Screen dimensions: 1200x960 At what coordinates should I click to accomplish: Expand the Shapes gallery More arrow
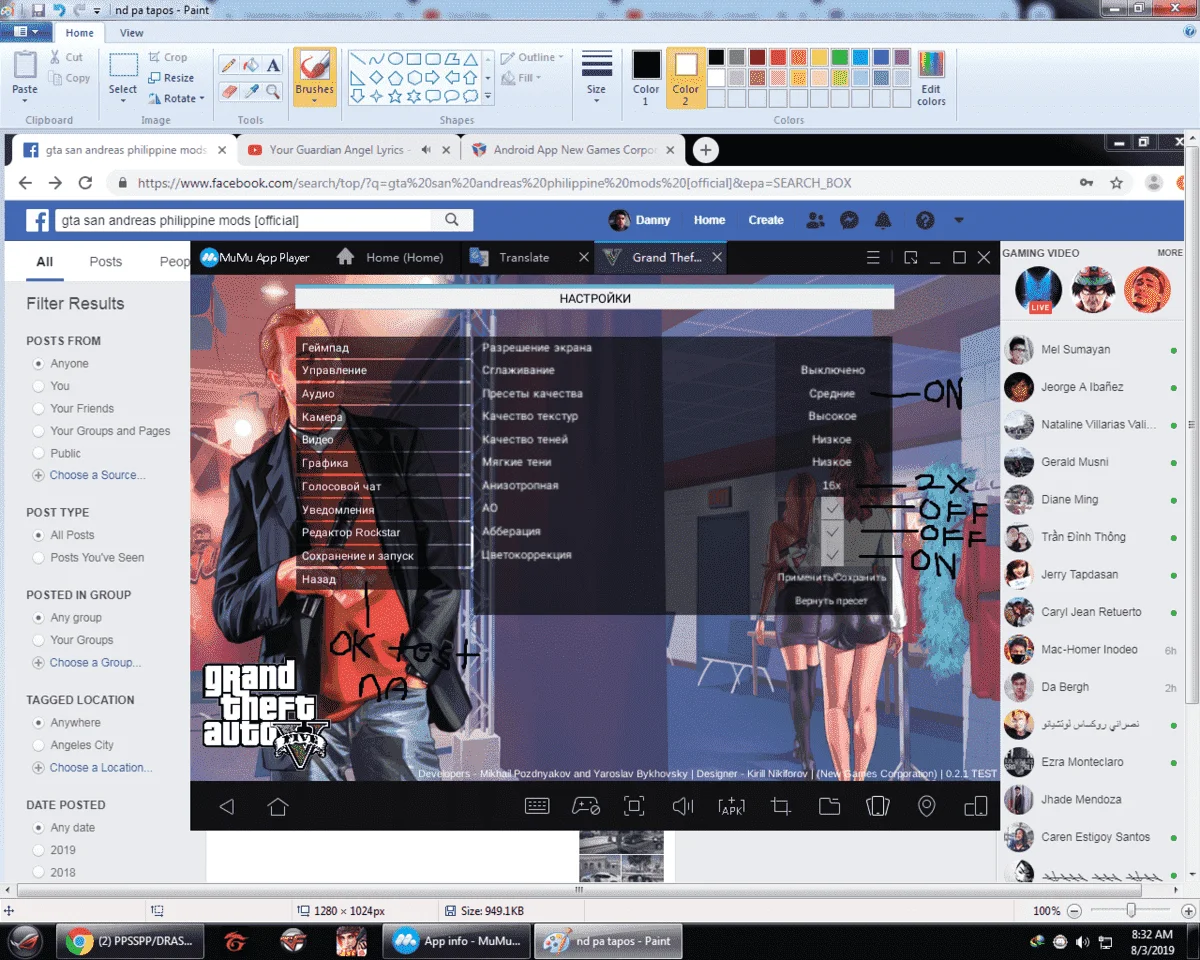coord(488,96)
